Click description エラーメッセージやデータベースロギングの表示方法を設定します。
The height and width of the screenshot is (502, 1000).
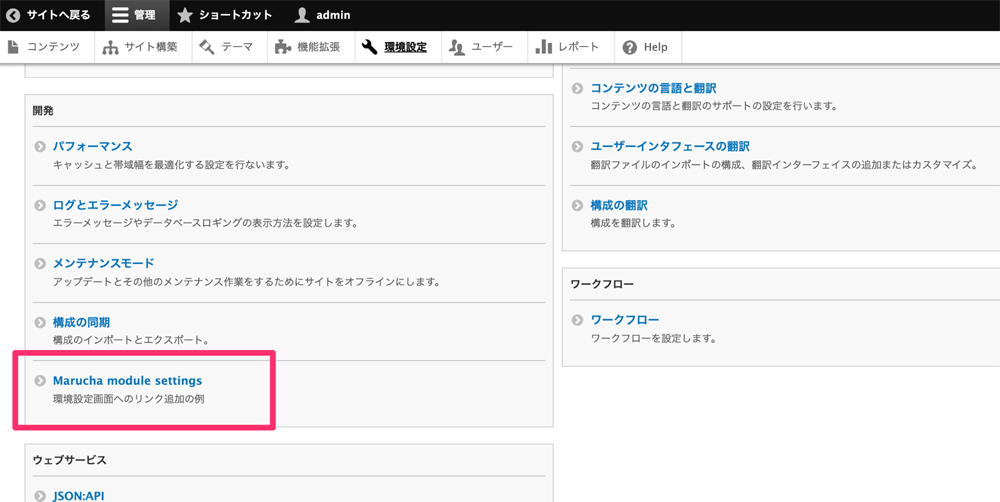point(205,223)
